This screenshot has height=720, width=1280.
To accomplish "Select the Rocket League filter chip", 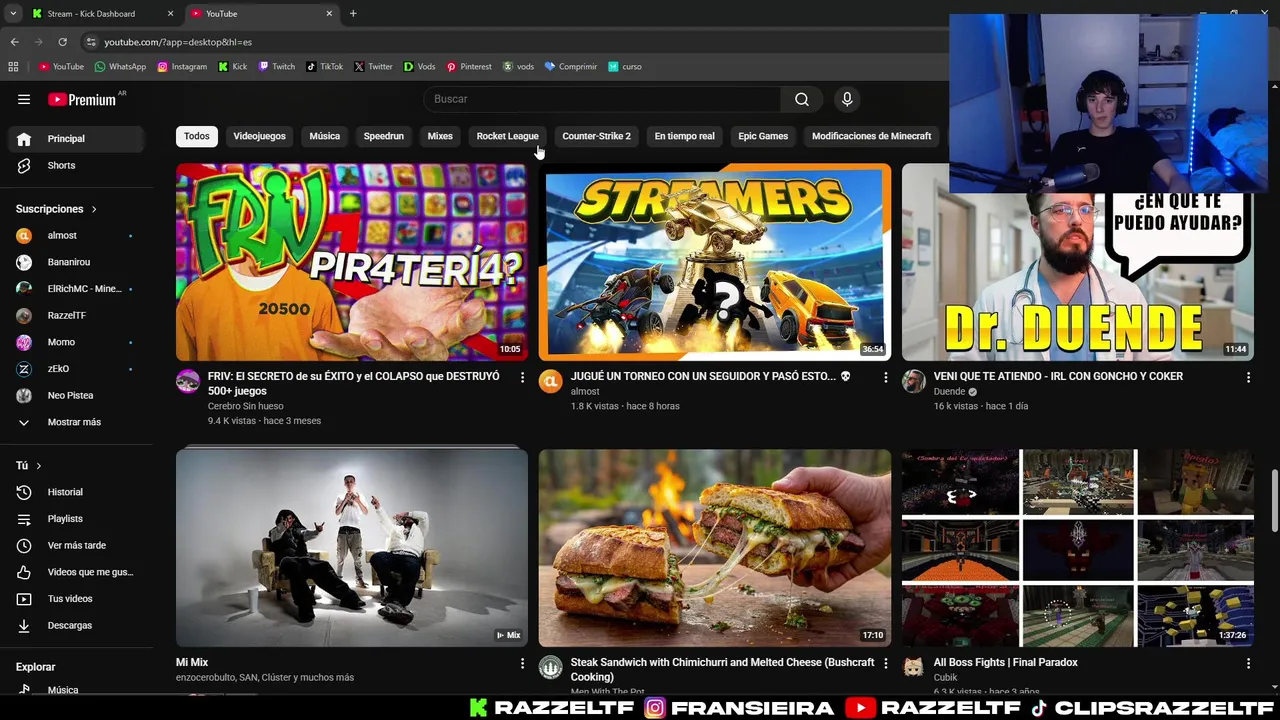I will (x=507, y=136).
